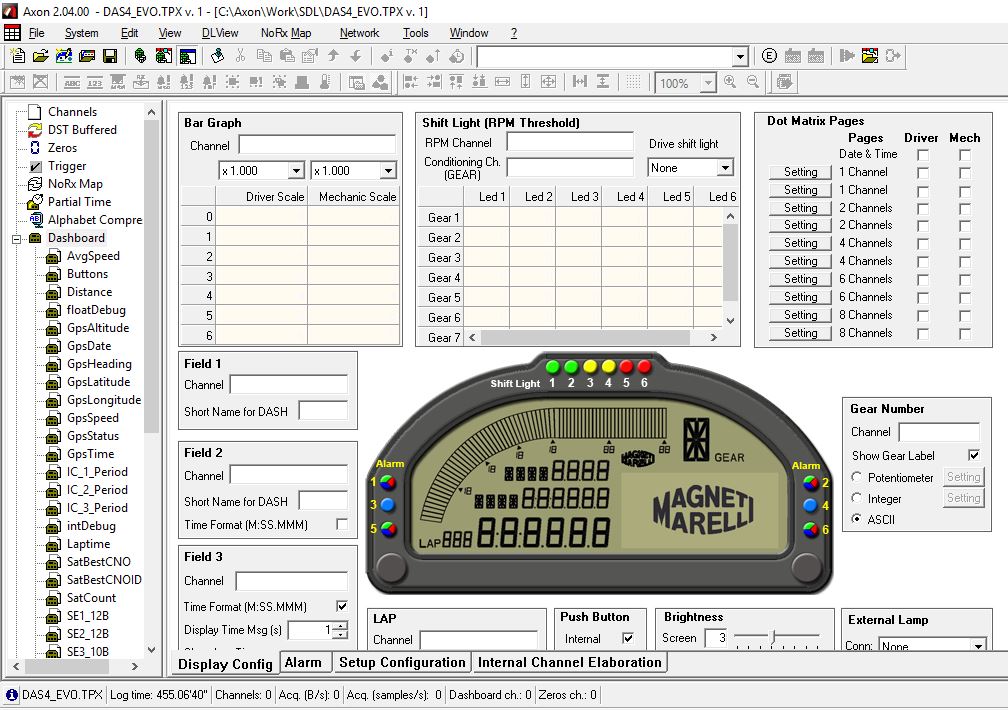1008x710 pixels.
Task: Check Field 2 Time Format checkbox
Action: 342,525
